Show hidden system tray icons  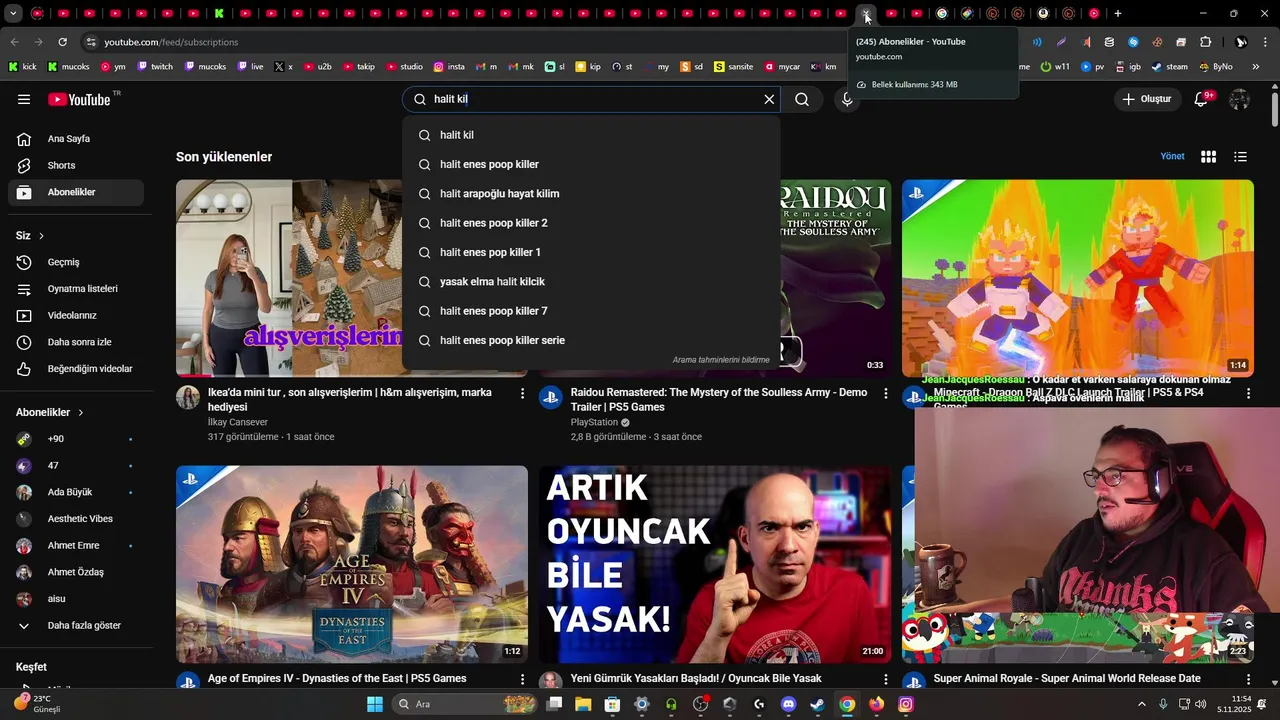point(1142,704)
